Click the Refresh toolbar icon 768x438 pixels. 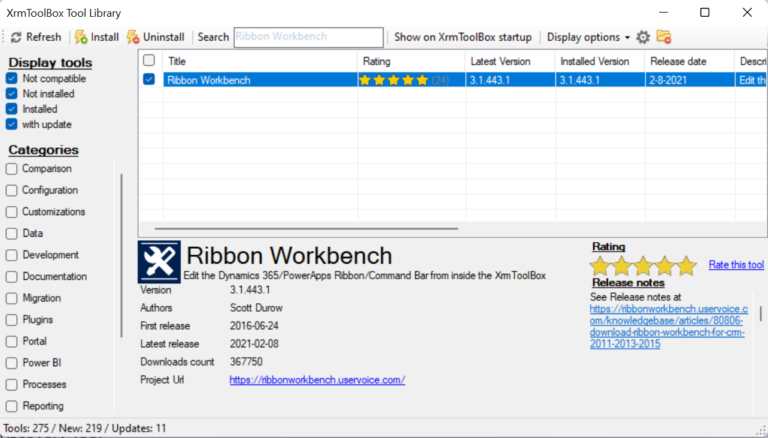(16, 37)
